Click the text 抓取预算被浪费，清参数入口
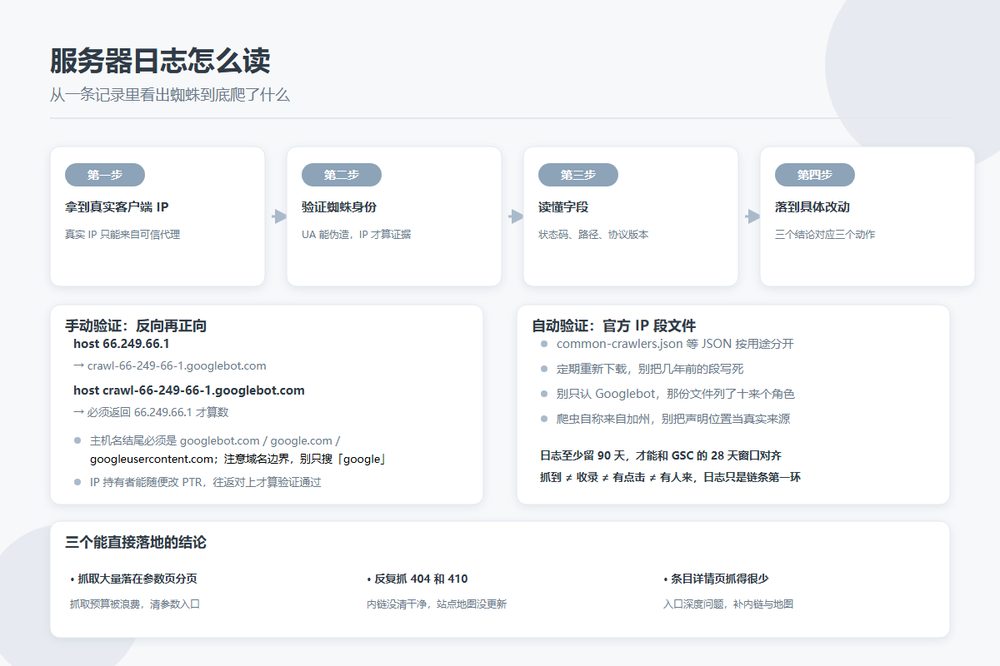Screen dimensions: 1000x666 tap(135, 604)
